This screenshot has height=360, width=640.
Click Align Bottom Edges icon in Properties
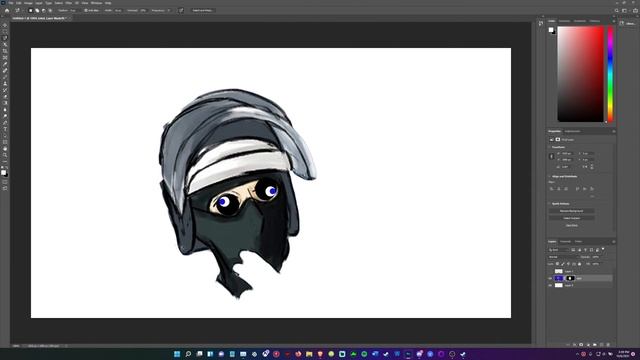[x=592, y=189]
